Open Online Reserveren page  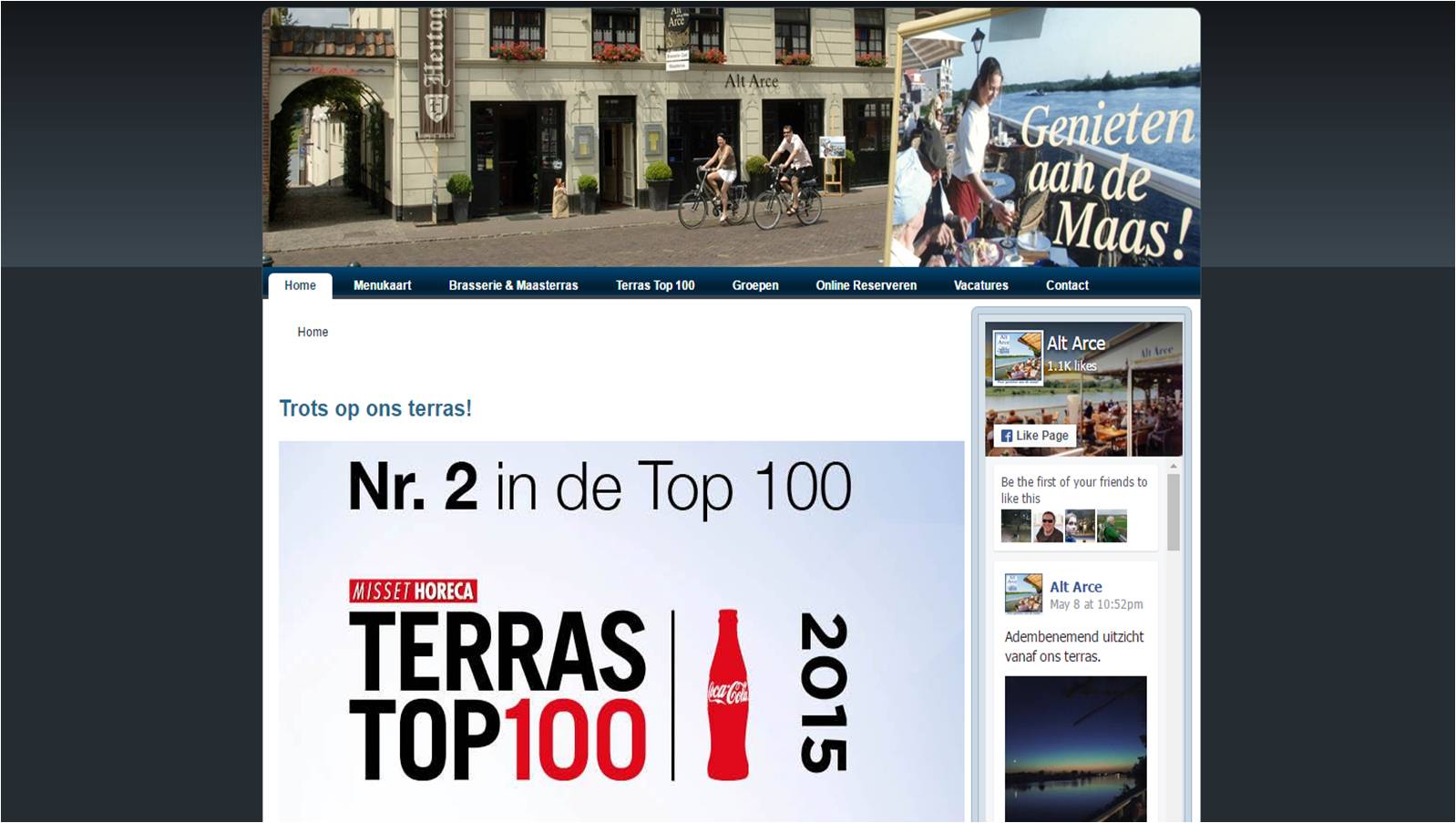click(866, 285)
